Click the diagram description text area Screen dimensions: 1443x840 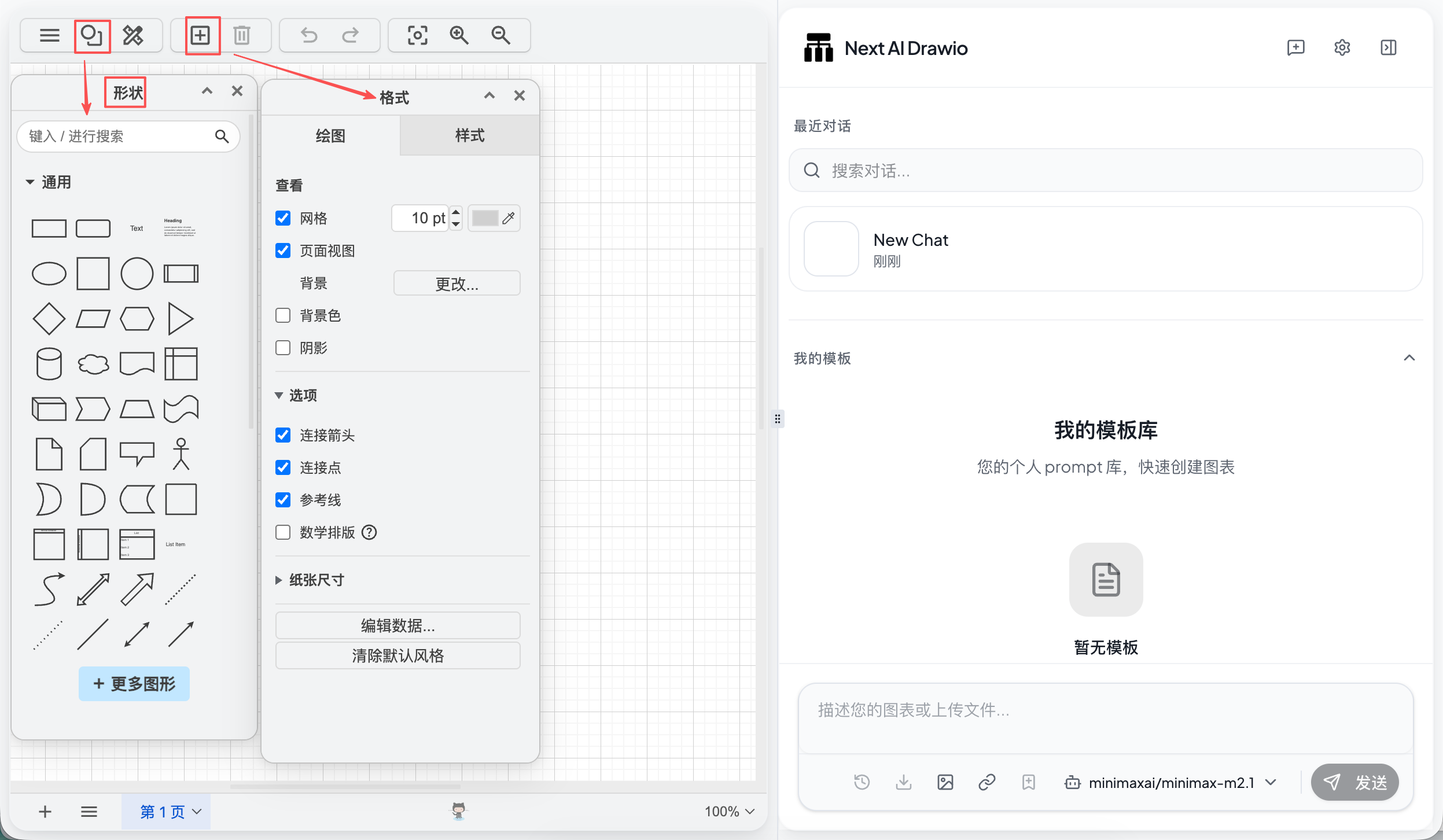[1106, 719]
